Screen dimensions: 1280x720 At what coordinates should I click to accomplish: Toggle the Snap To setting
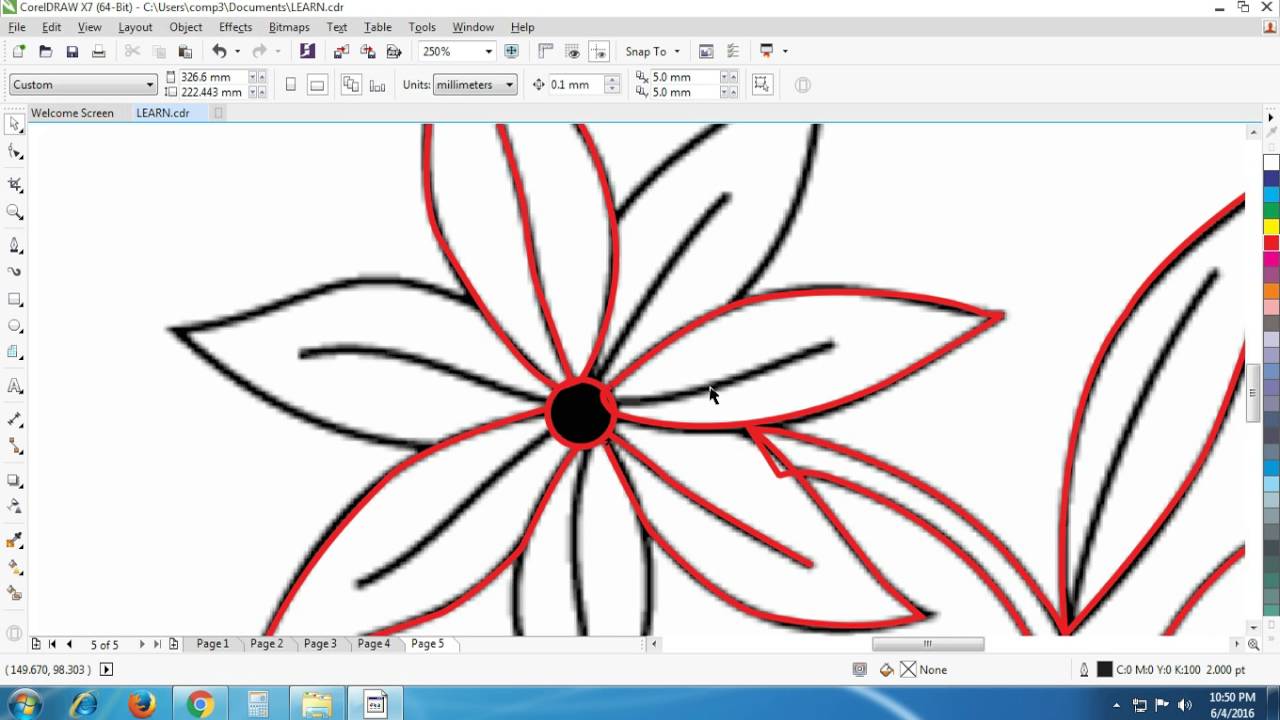tap(648, 51)
